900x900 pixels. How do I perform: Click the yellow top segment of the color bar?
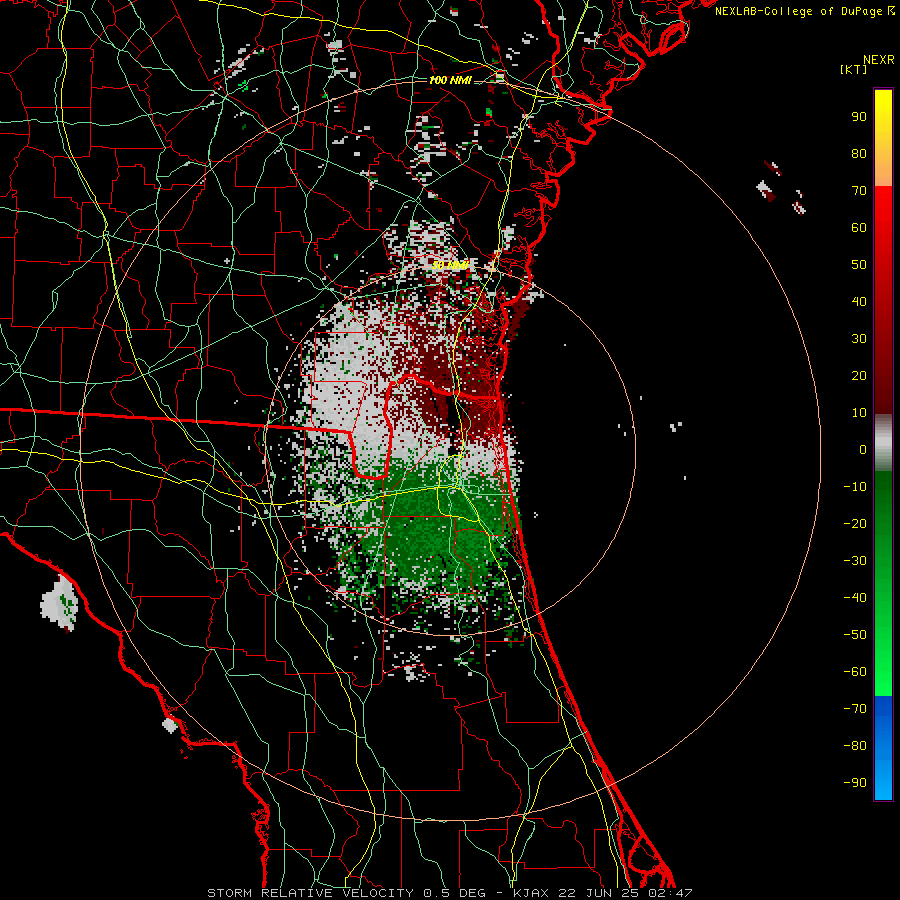pos(883,138)
